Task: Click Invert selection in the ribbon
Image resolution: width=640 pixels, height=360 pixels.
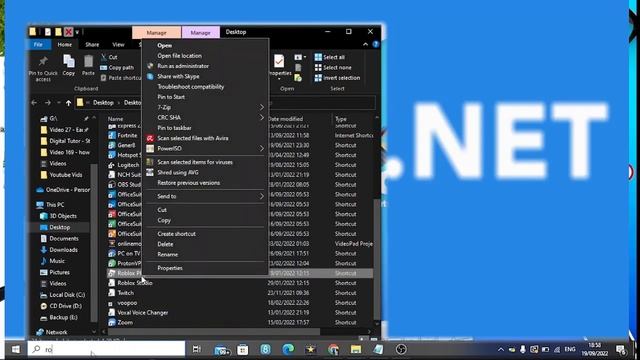Action: [337, 78]
